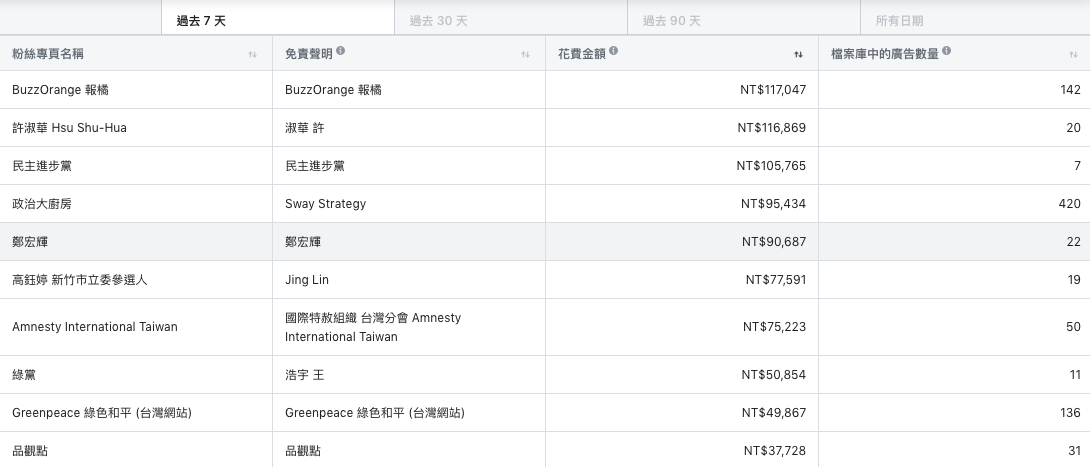Click amount NT$90,687

coord(774,242)
